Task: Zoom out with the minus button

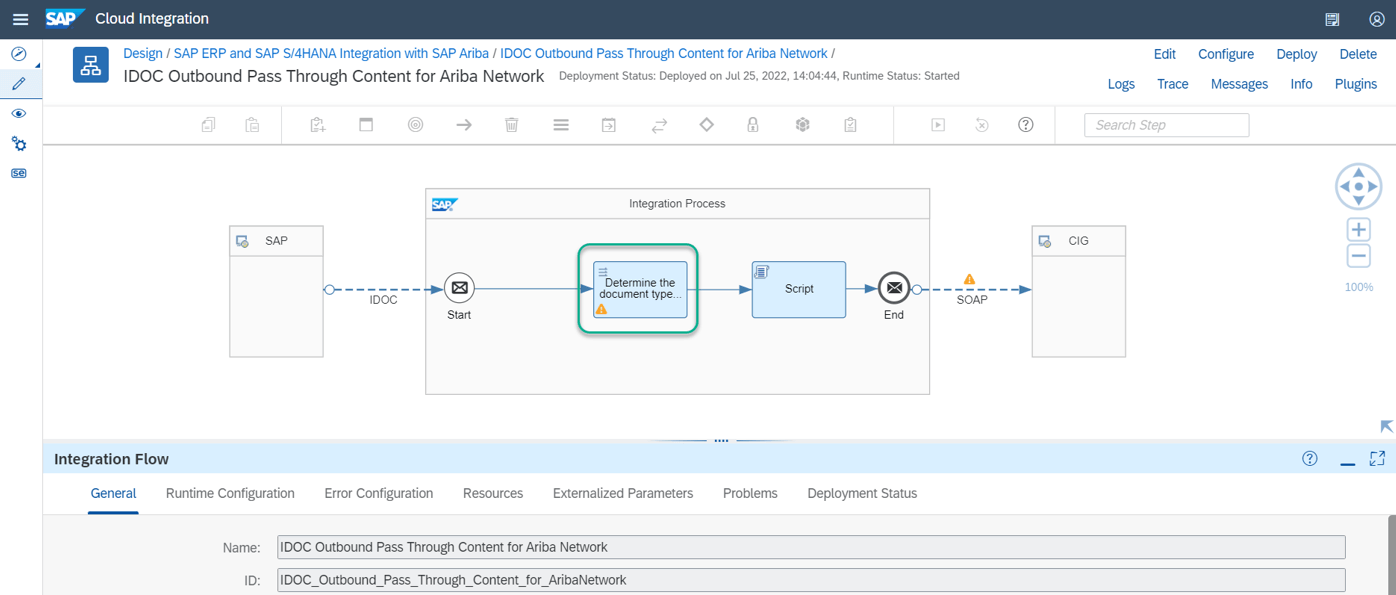Action: coord(1358,256)
